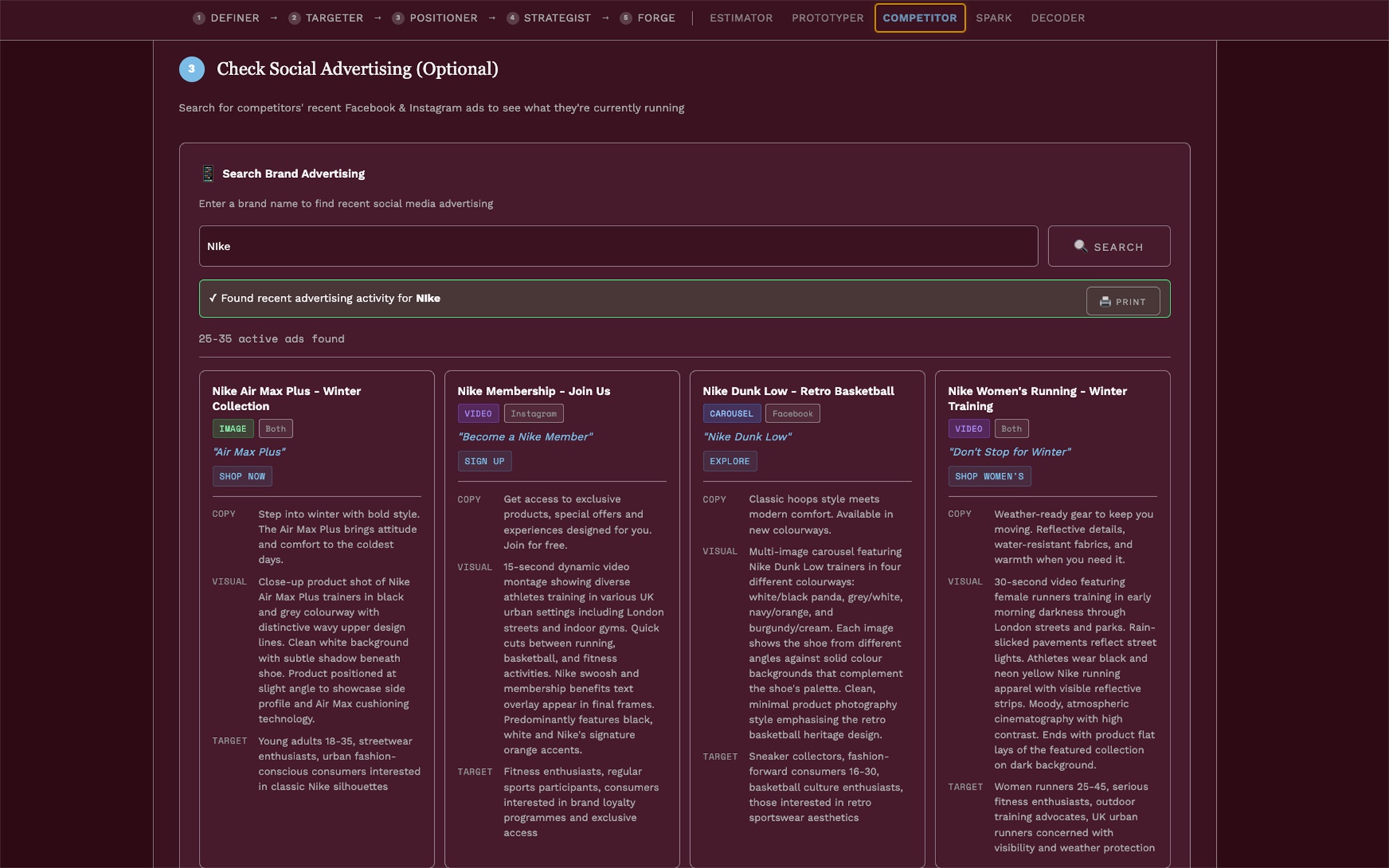Image resolution: width=1389 pixels, height=868 pixels.
Task: Click Explore on Nike Dunk Low ad
Action: point(730,461)
